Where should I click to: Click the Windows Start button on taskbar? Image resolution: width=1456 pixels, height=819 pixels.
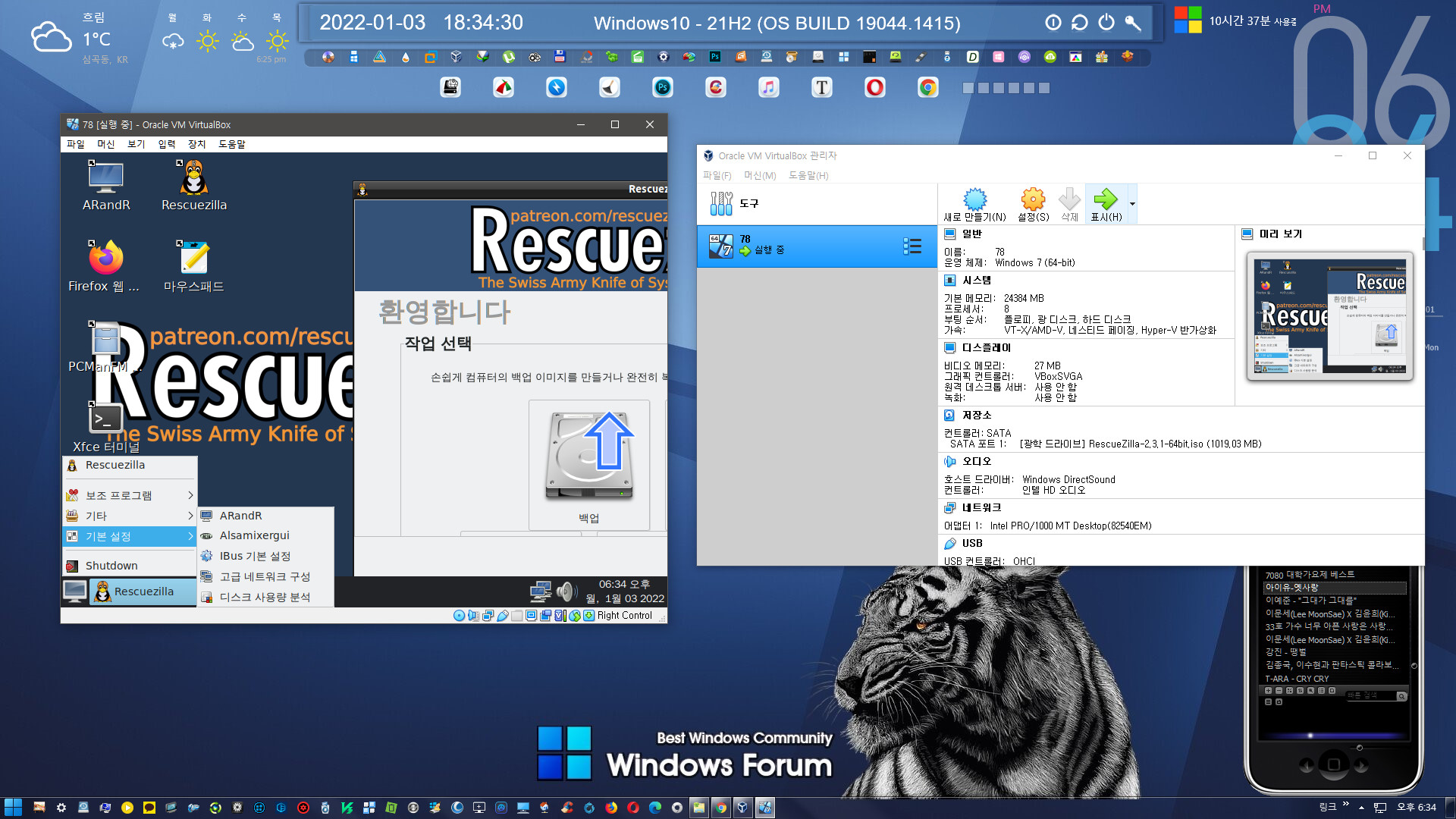[13, 808]
